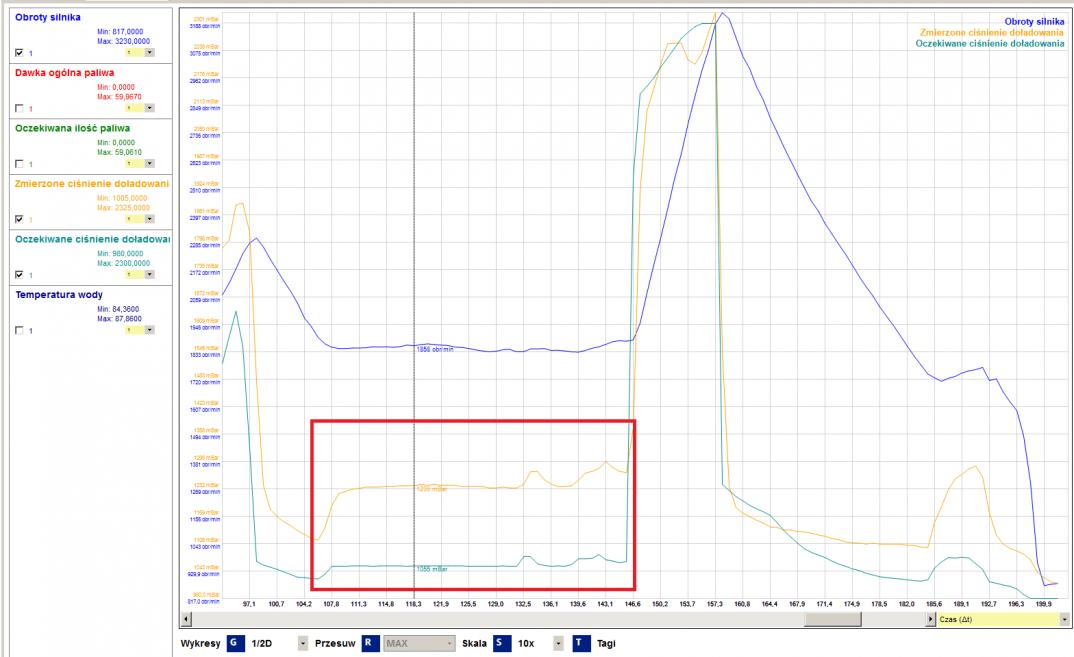This screenshot has height=657, width=1074.
Task: Enable the Temperatura wody checkbox
Action: [x=20, y=331]
